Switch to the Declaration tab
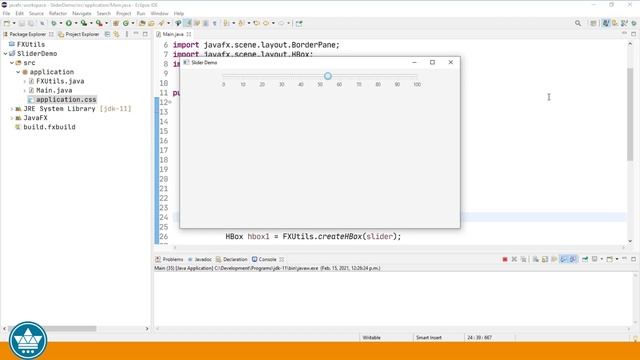Viewport: 640px width, 360px height. point(231,259)
